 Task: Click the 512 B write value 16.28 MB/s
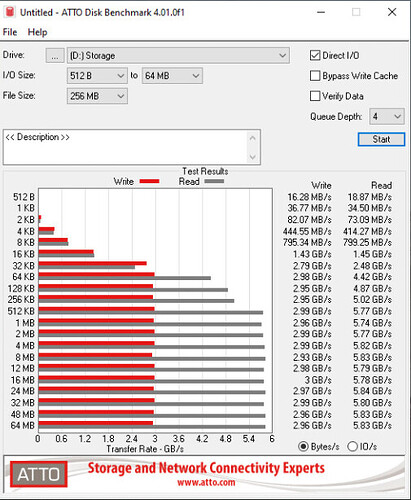(x=309, y=197)
